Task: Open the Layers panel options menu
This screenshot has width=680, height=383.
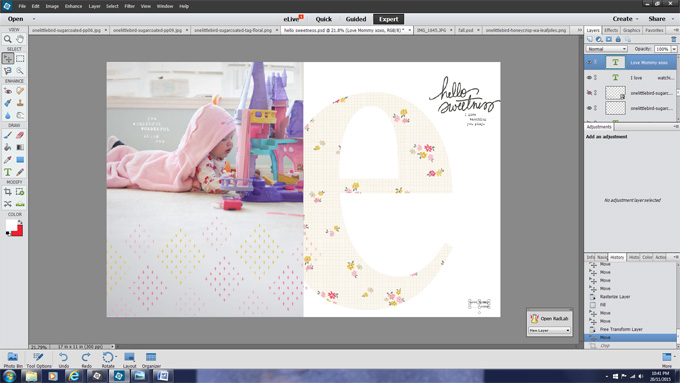Action: coord(676,30)
